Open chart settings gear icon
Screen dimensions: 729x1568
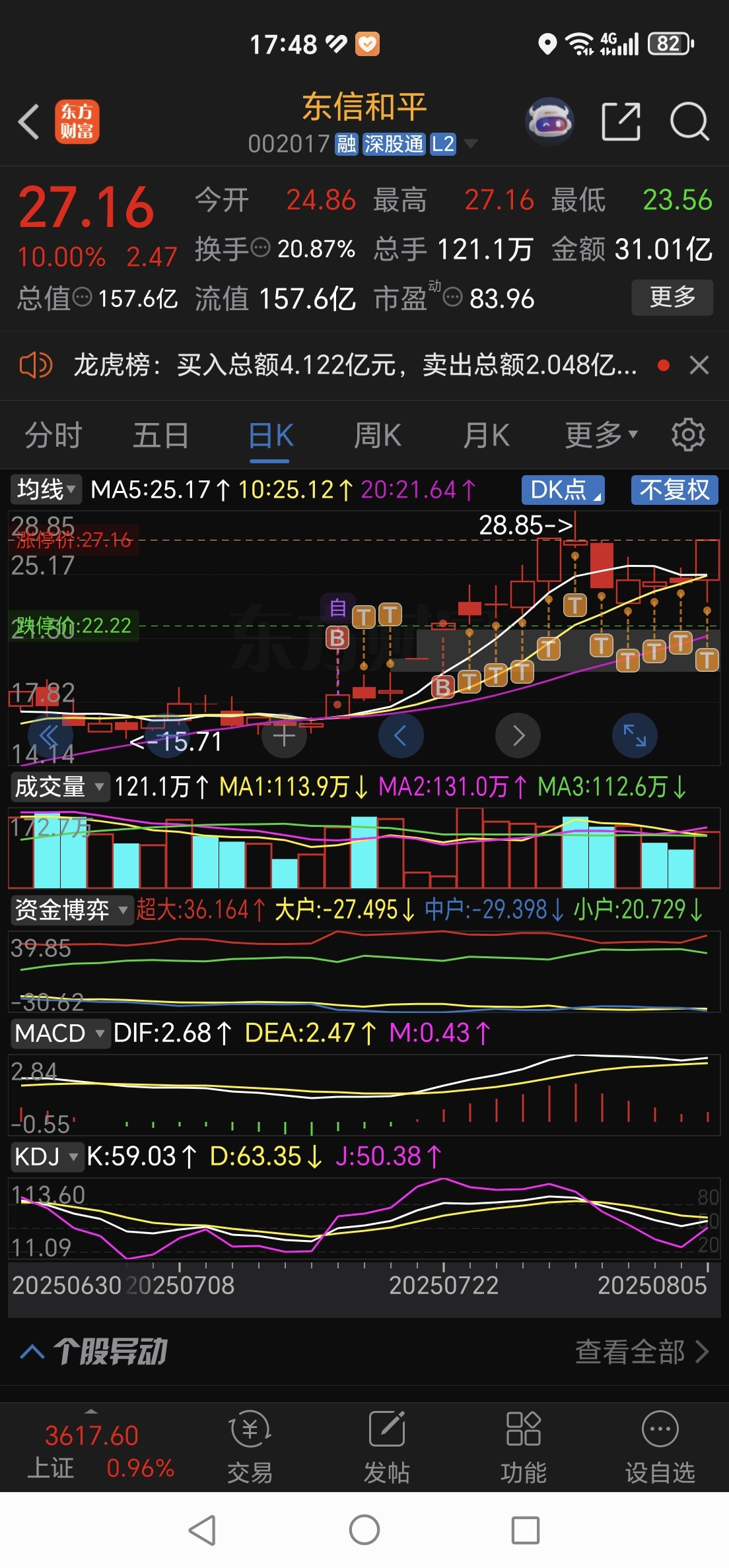point(688,435)
